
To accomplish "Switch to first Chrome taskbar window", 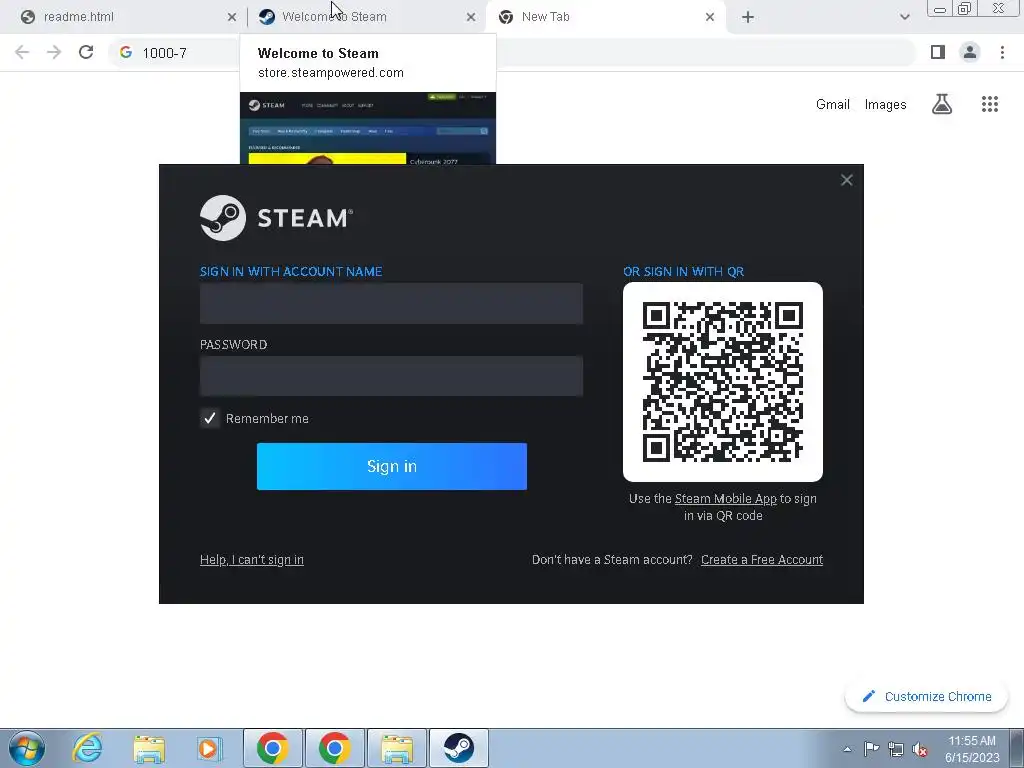I will 273,748.
